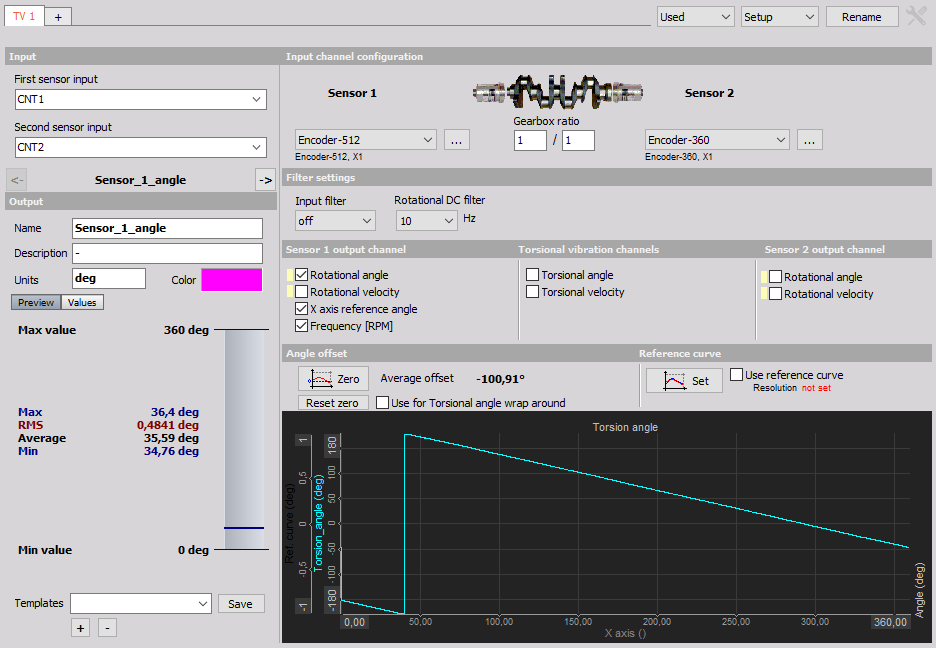Click the Resolution not set text
This screenshot has height=648, width=936.
[x=792, y=388]
